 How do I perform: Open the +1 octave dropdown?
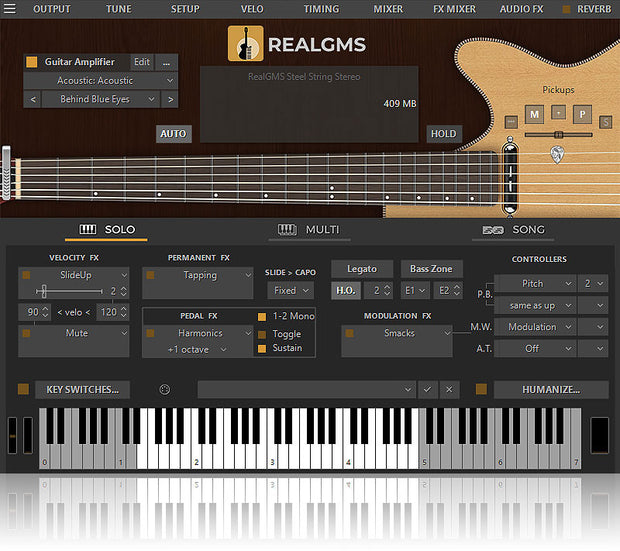197,350
